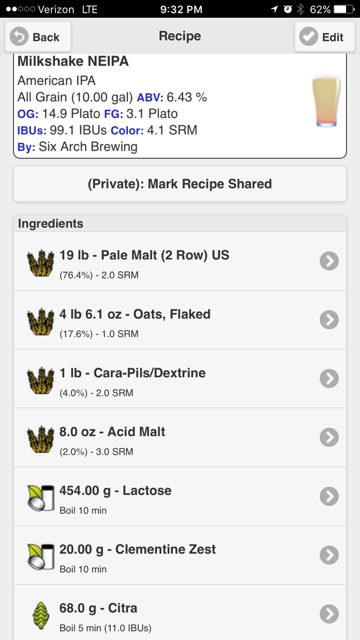Tap the grain icon beside Oats, Flaked
This screenshot has width=360, height=640.
[40, 322]
